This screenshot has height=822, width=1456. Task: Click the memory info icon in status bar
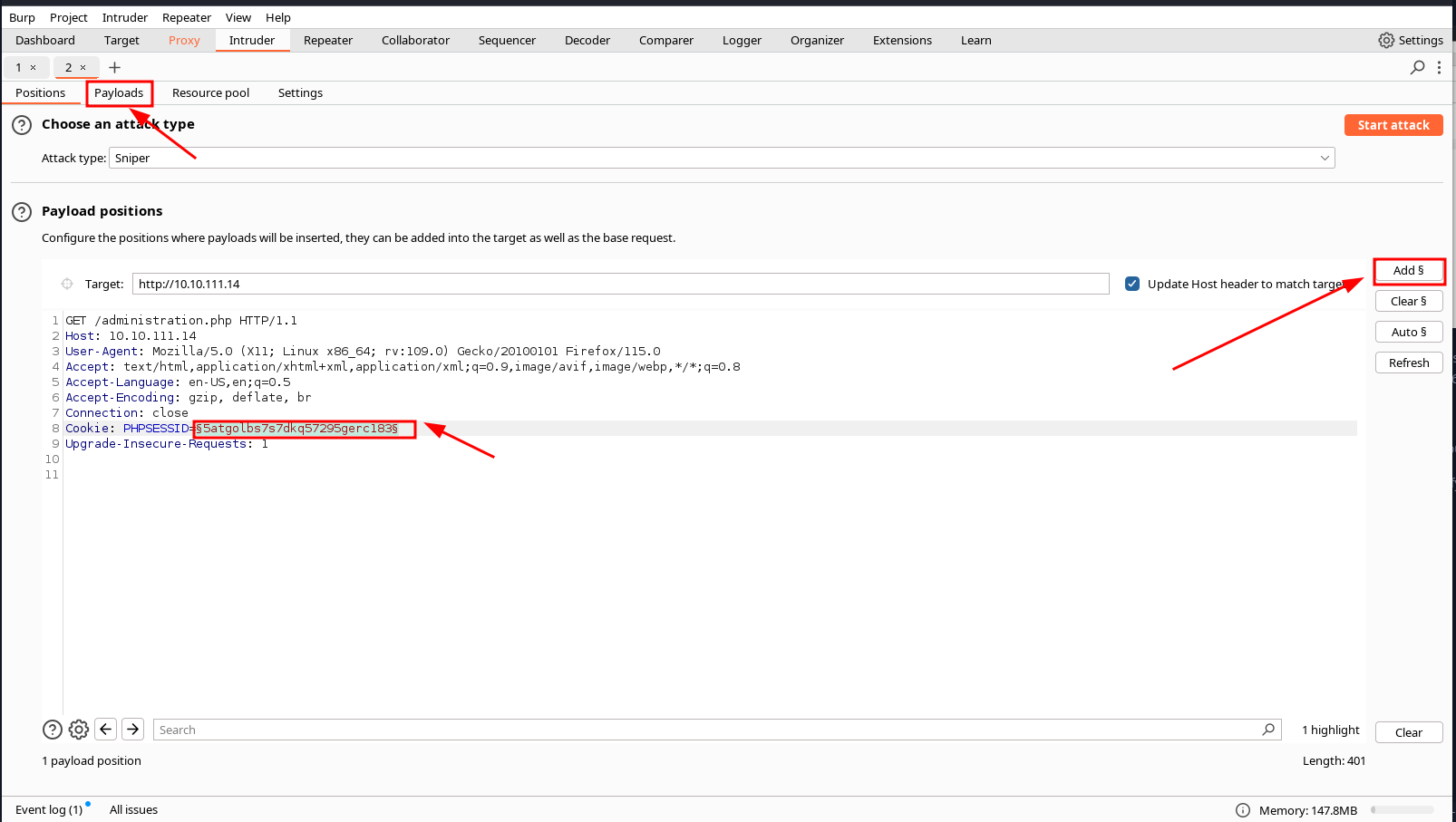1243,810
